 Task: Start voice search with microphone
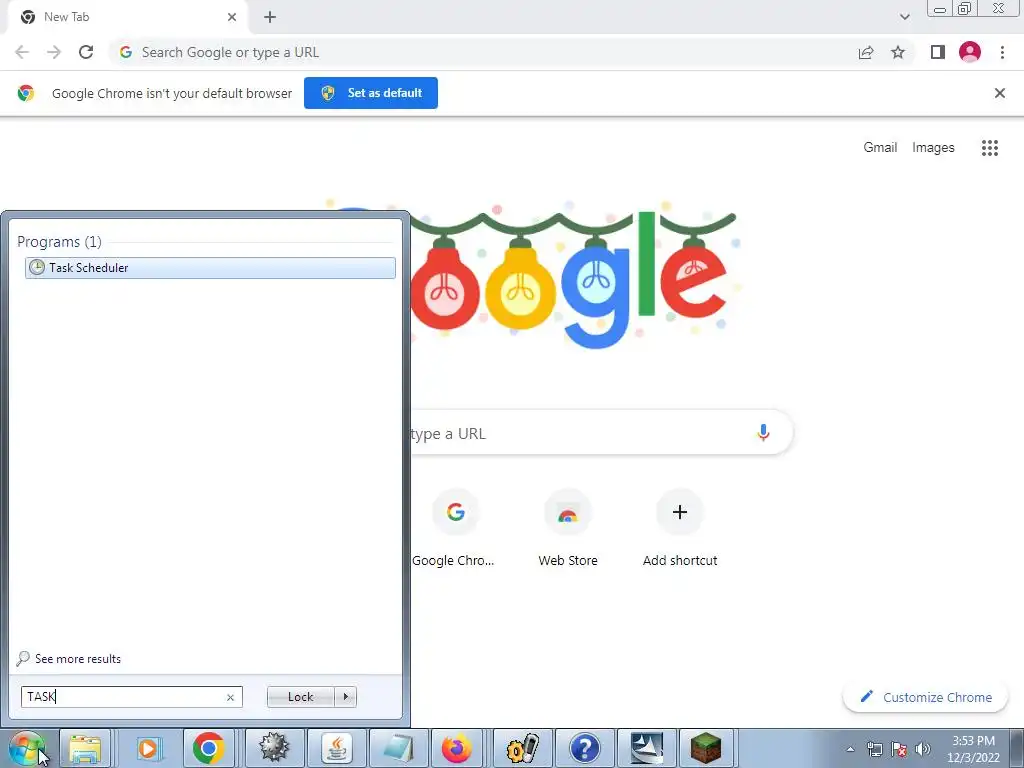coord(763,432)
